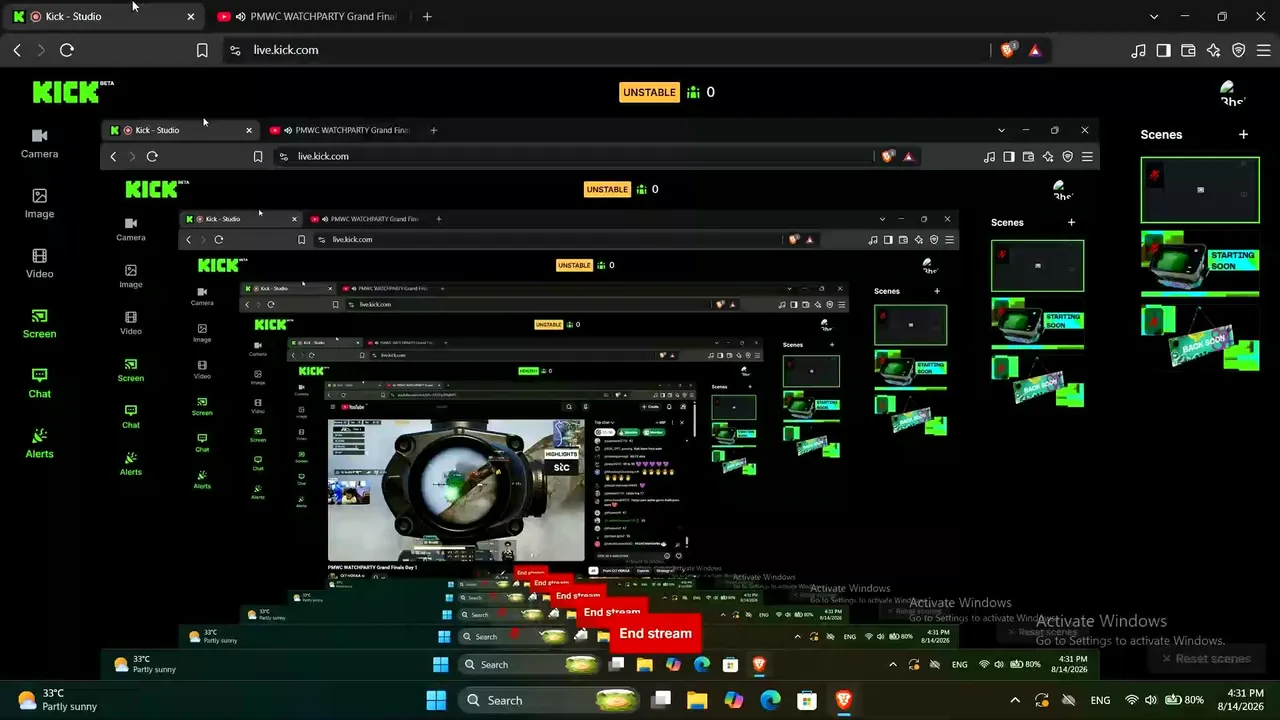
Task: Expand the browser tab search dropdown
Action: point(1154,16)
